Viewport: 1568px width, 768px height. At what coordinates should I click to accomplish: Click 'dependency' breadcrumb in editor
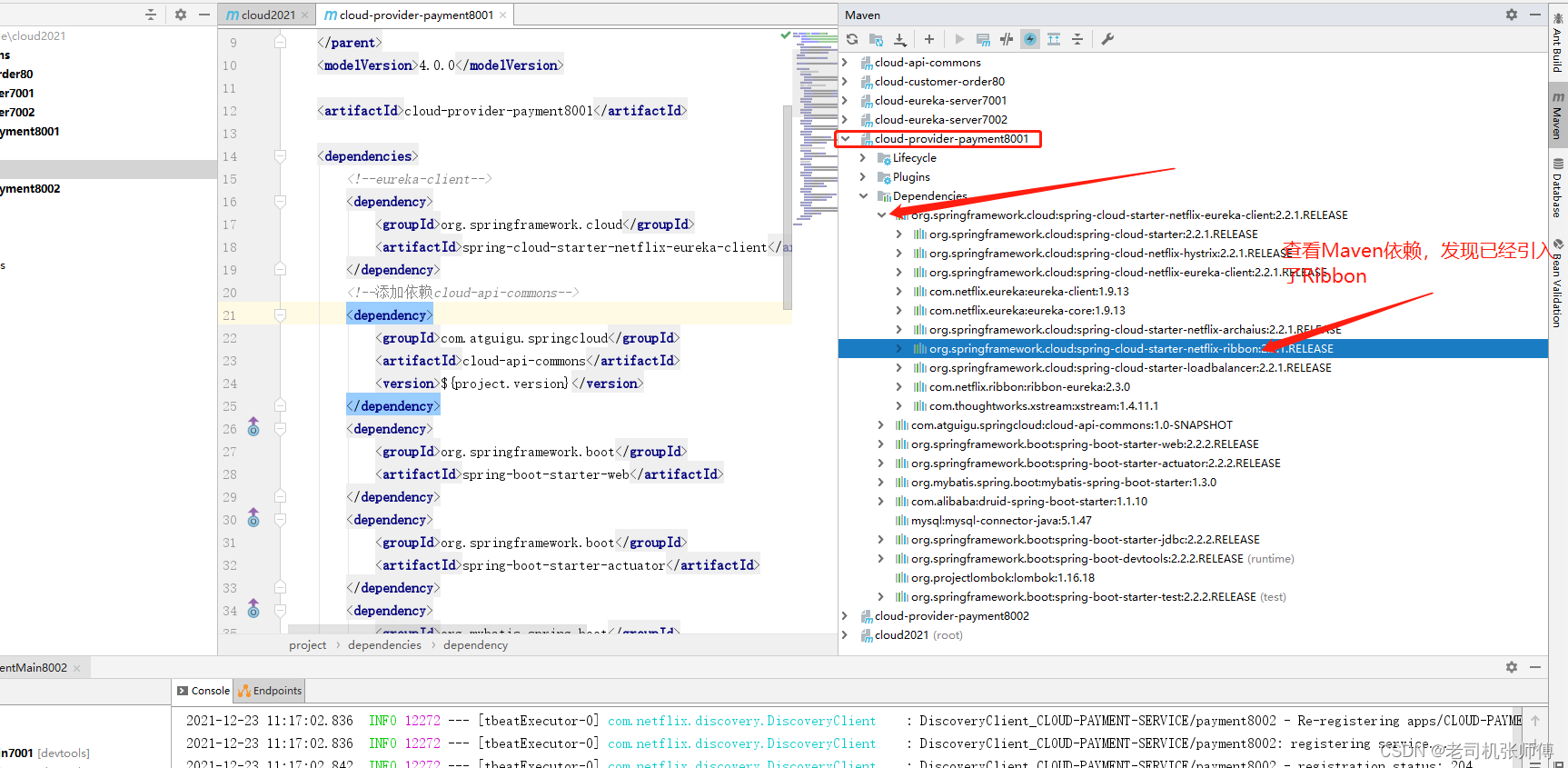coord(476,645)
